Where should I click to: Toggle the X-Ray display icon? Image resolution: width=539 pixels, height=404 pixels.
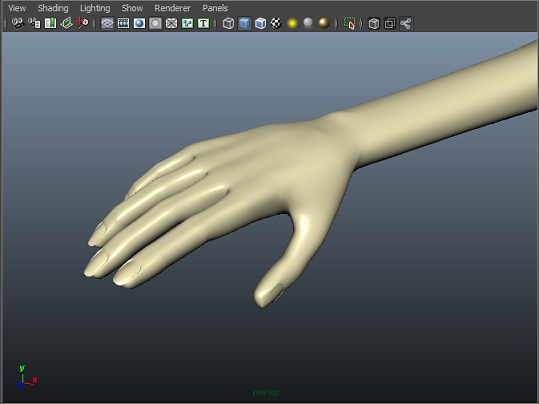coord(374,23)
